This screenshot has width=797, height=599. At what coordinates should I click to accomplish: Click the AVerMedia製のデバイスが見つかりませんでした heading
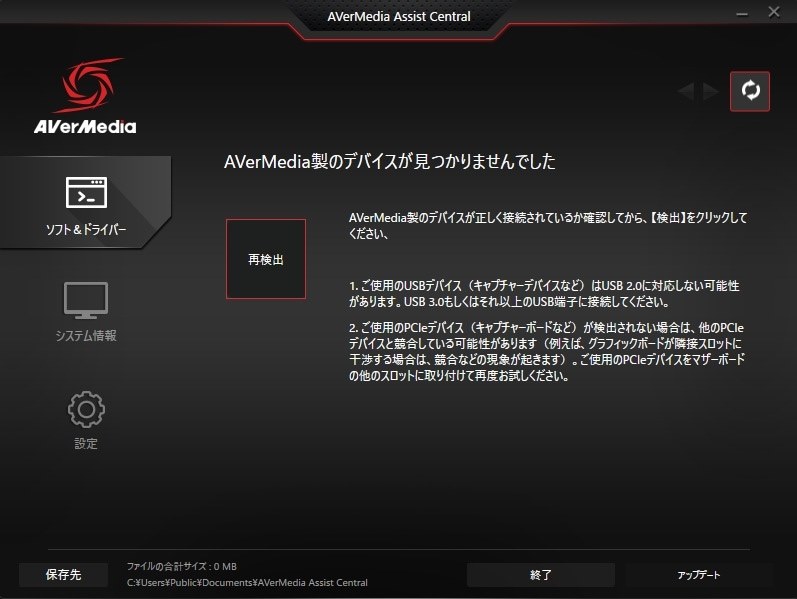click(390, 162)
